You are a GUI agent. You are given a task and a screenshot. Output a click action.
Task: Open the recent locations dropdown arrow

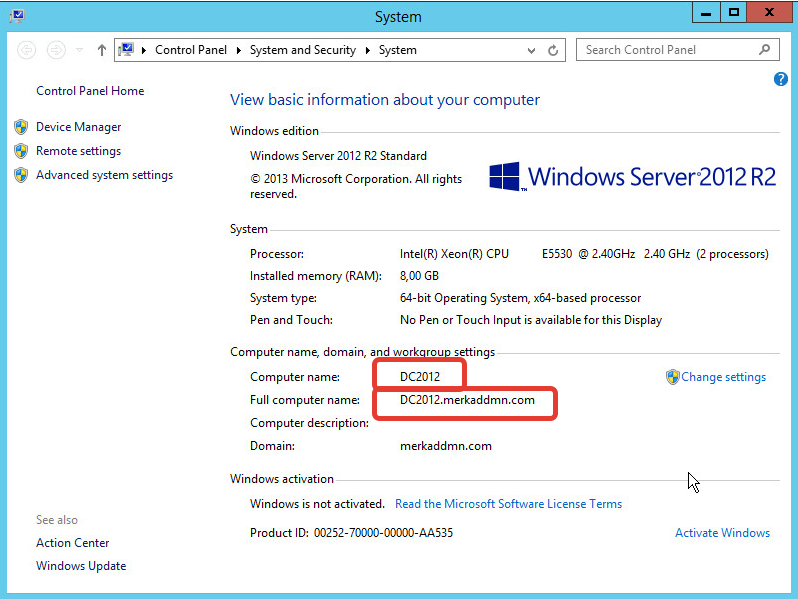click(x=79, y=50)
